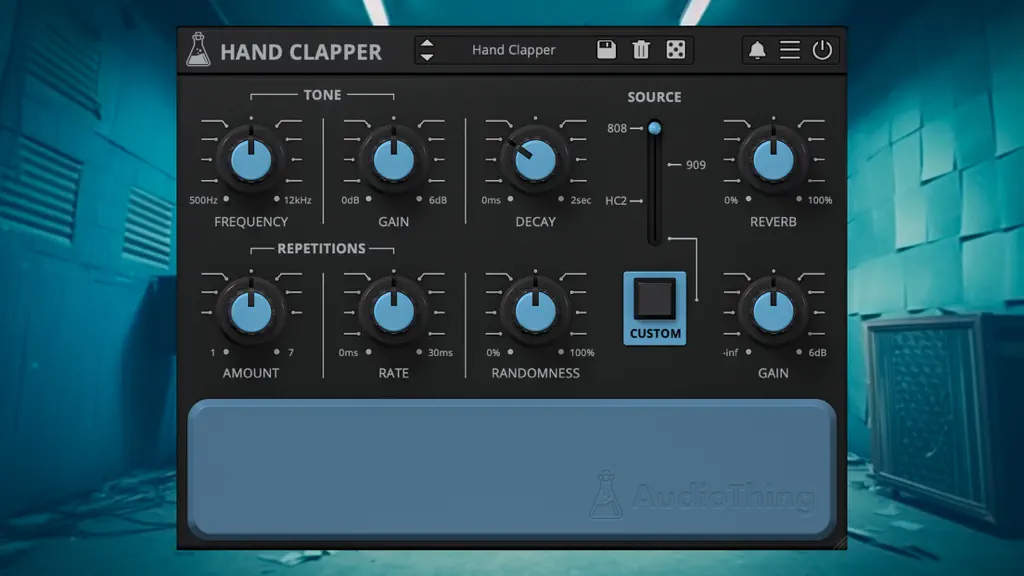Click the SOURCE slider handle at 808
Screen dimensions: 1024x576
654,128
